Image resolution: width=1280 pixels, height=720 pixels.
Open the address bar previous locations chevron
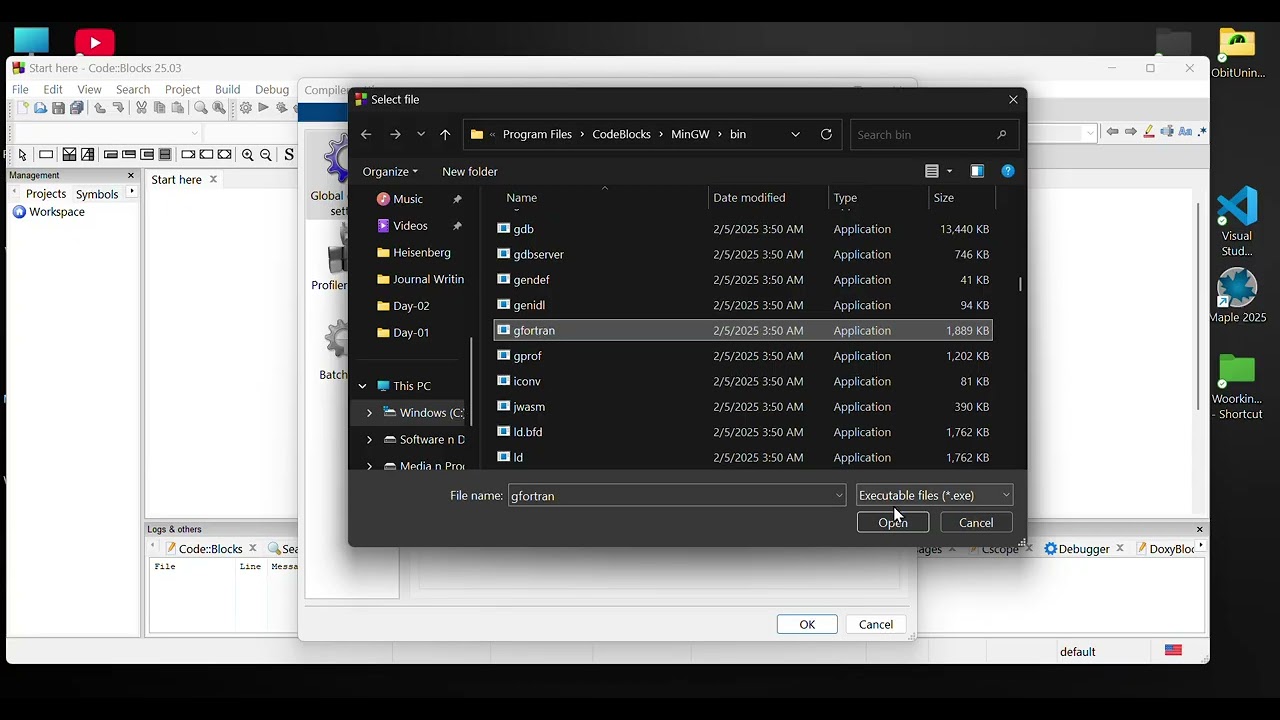click(x=795, y=134)
